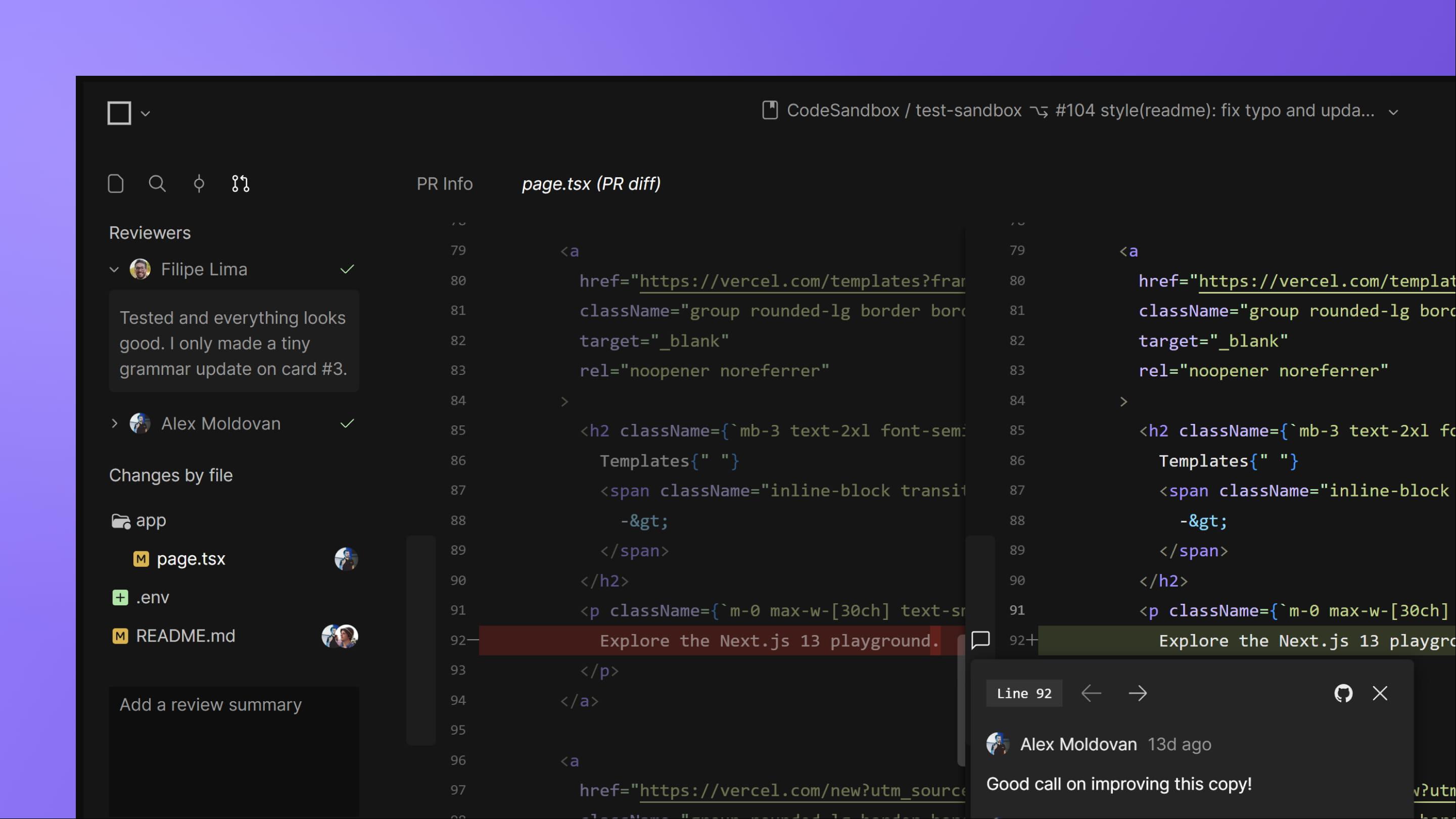This screenshot has width=1456, height=819.
Task: Click the page.tsx file in changes
Action: click(190, 559)
